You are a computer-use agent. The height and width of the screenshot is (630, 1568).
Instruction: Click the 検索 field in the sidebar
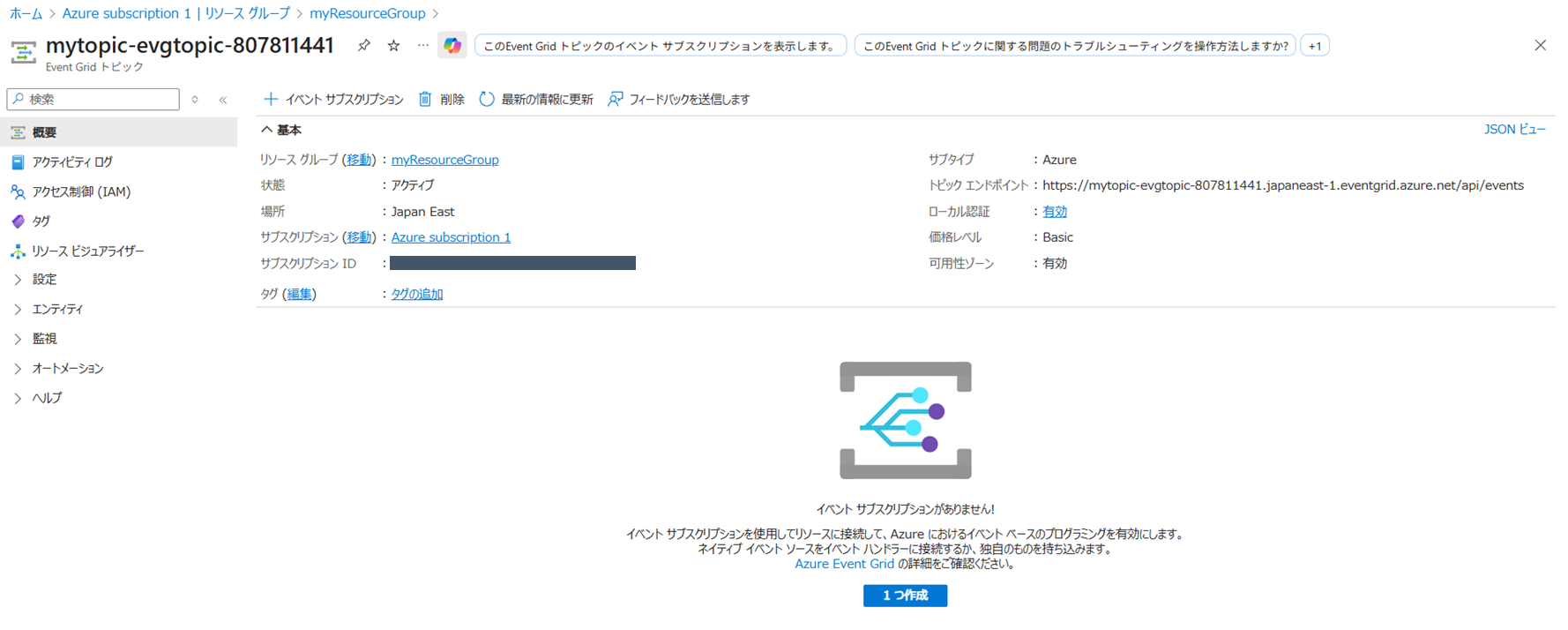pos(93,100)
